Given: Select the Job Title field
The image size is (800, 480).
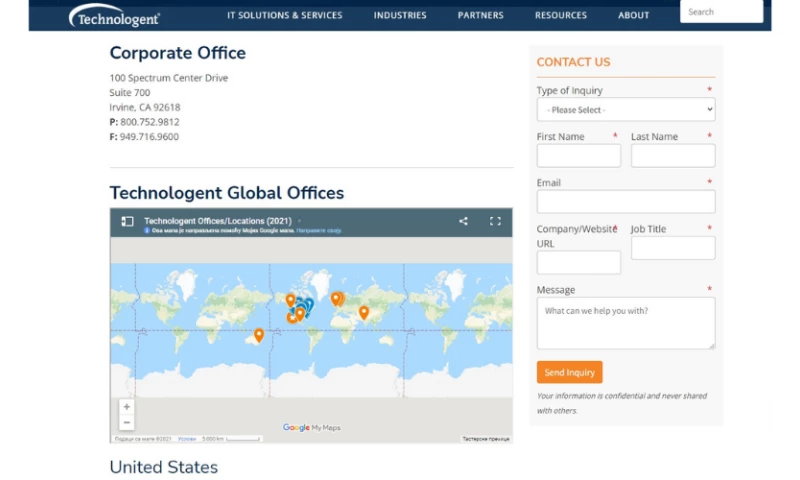Looking at the screenshot, I should pos(672,248).
